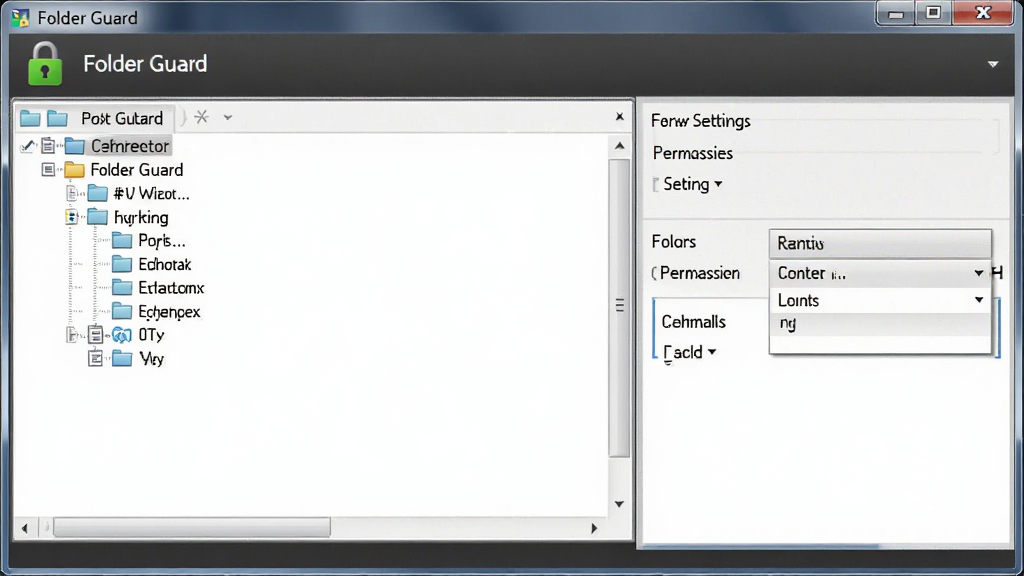Click the vertical scrollbar thumb in tree panel
The height and width of the screenshot is (576, 1024).
pos(619,307)
